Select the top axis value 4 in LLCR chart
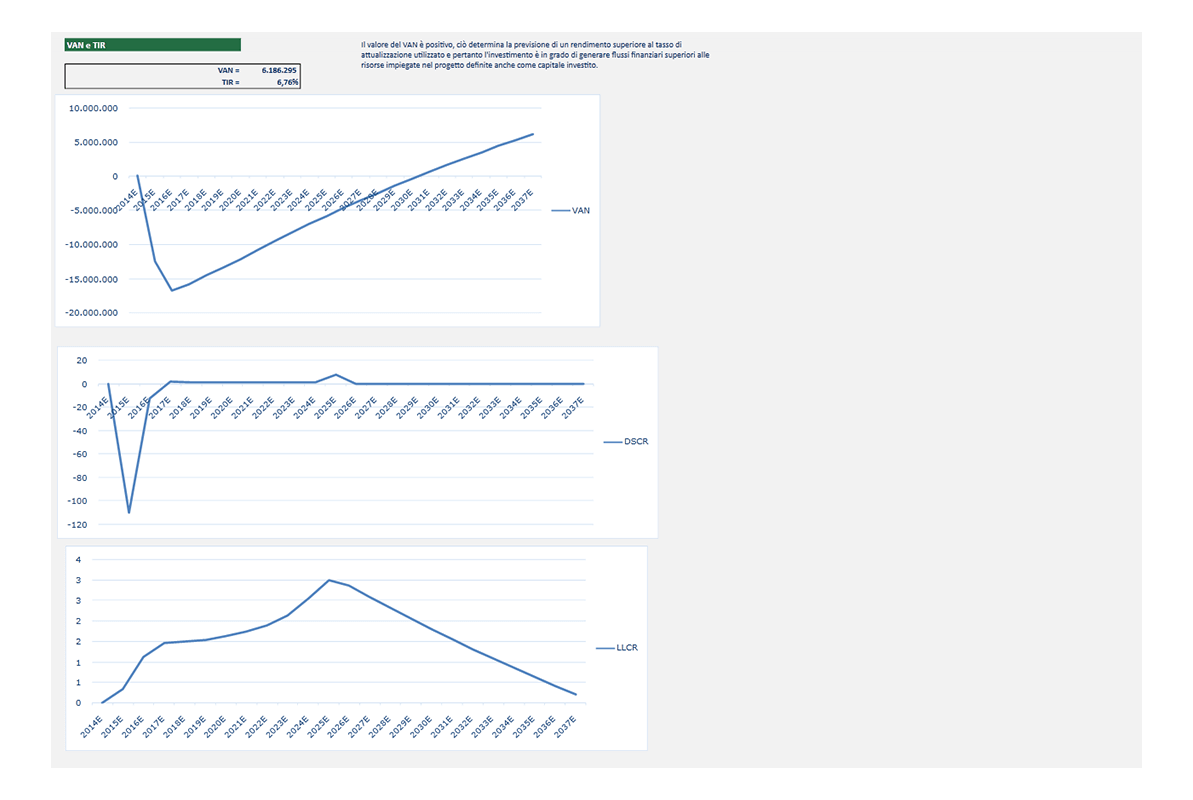 [78, 559]
